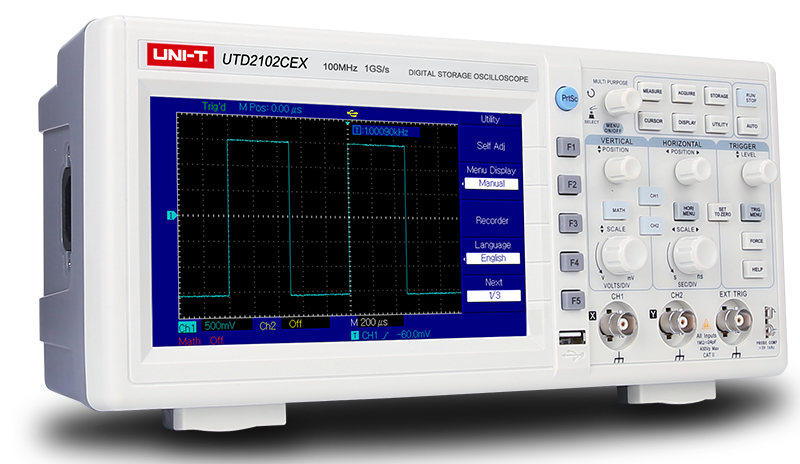Image resolution: width=800 pixels, height=464 pixels.
Task: Hit the AUTO setup button
Action: (752, 126)
